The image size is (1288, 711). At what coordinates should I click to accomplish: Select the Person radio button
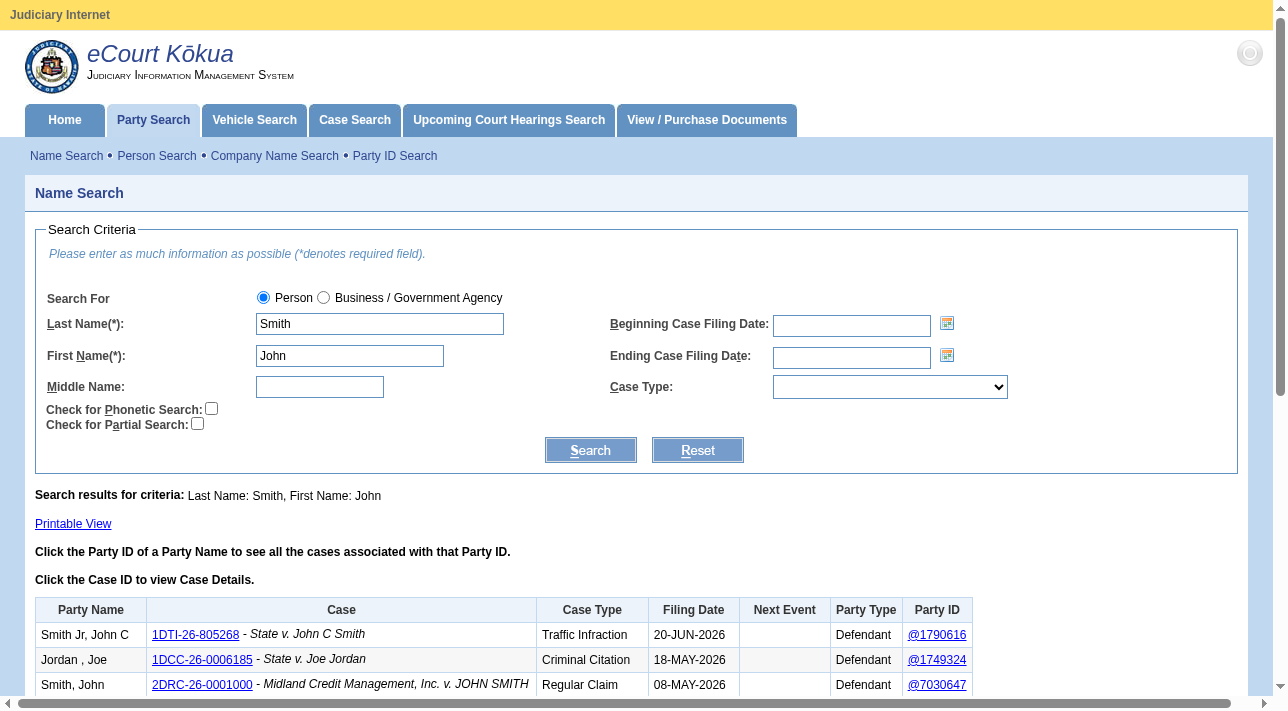coord(264,298)
